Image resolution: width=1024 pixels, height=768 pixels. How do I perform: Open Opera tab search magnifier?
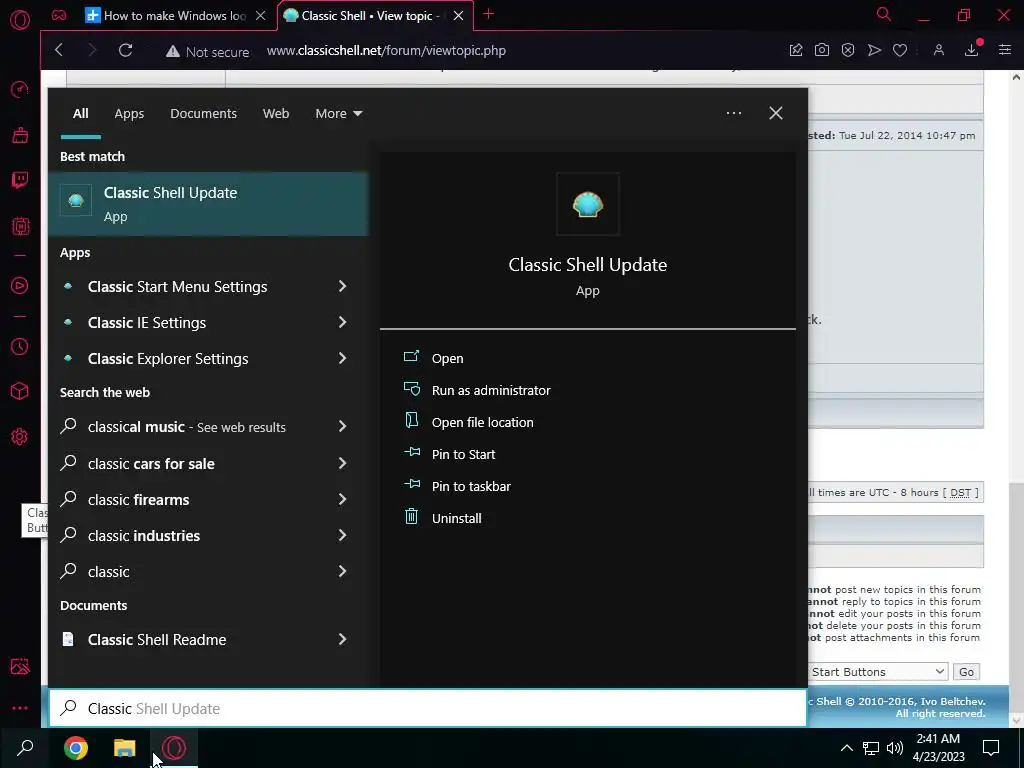click(883, 14)
